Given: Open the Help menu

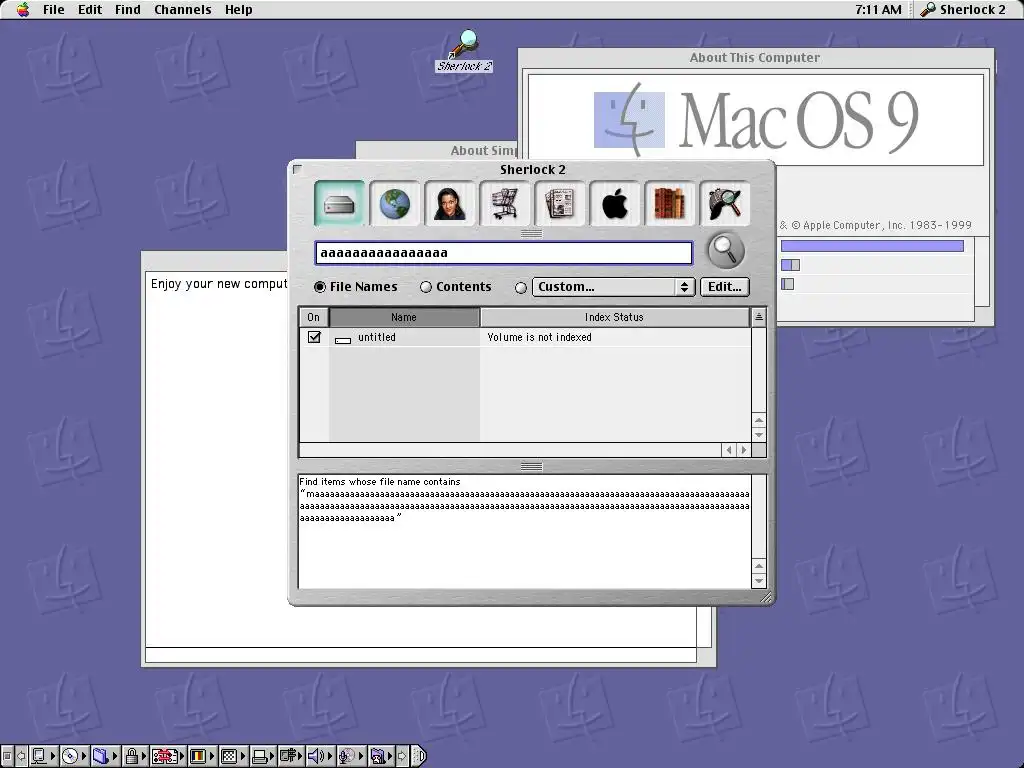Looking at the screenshot, I should (x=238, y=9).
